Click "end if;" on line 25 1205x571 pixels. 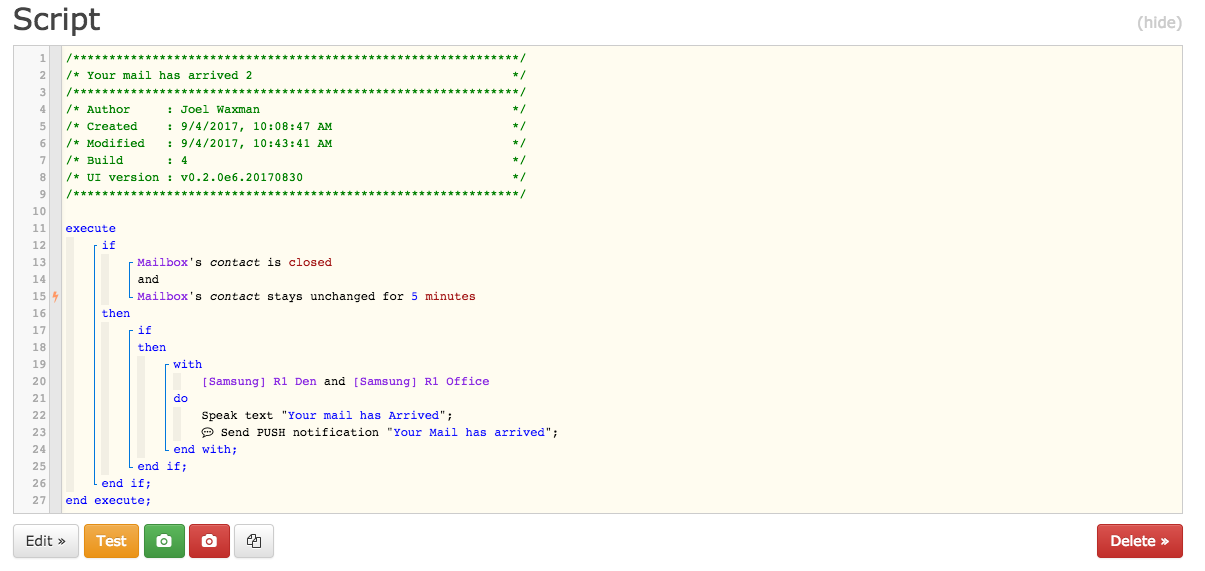(x=162, y=466)
